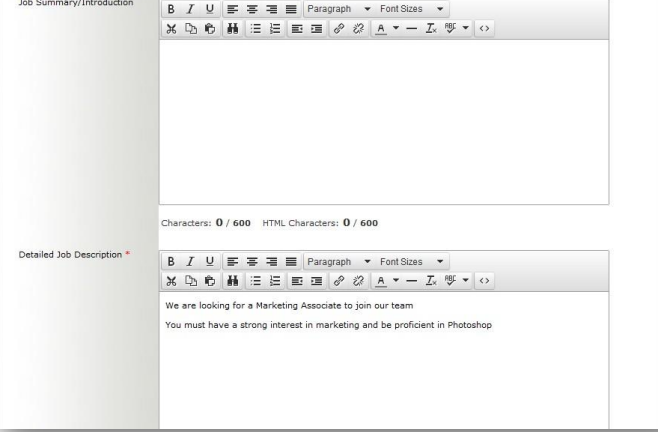Insert numbered list in Detailed Job Description editor
658x432 pixels.
pyautogui.click(x=275, y=281)
